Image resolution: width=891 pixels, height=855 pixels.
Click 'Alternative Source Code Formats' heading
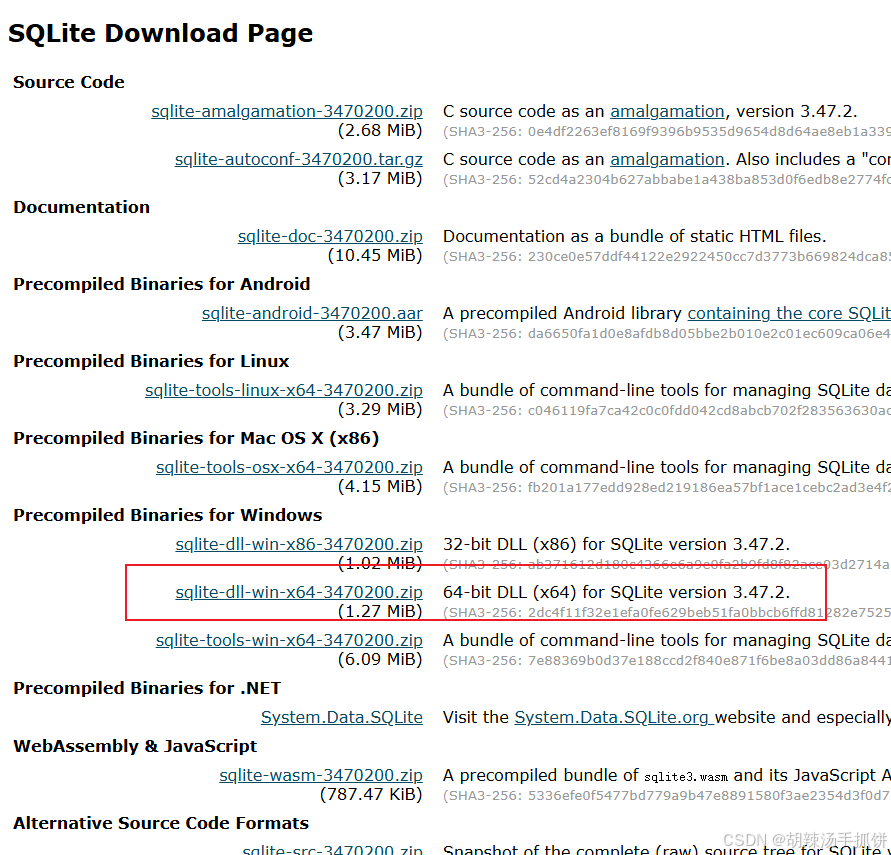[161, 823]
